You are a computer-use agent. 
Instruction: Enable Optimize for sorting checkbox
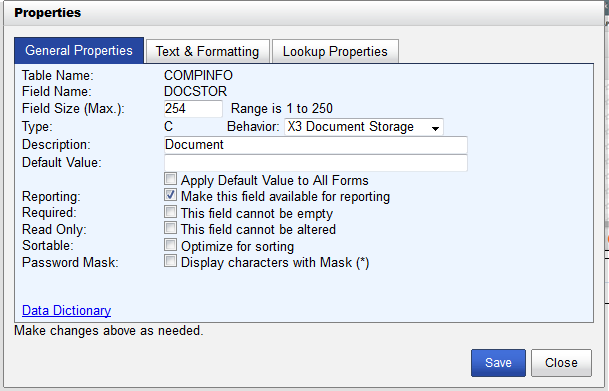point(170,245)
